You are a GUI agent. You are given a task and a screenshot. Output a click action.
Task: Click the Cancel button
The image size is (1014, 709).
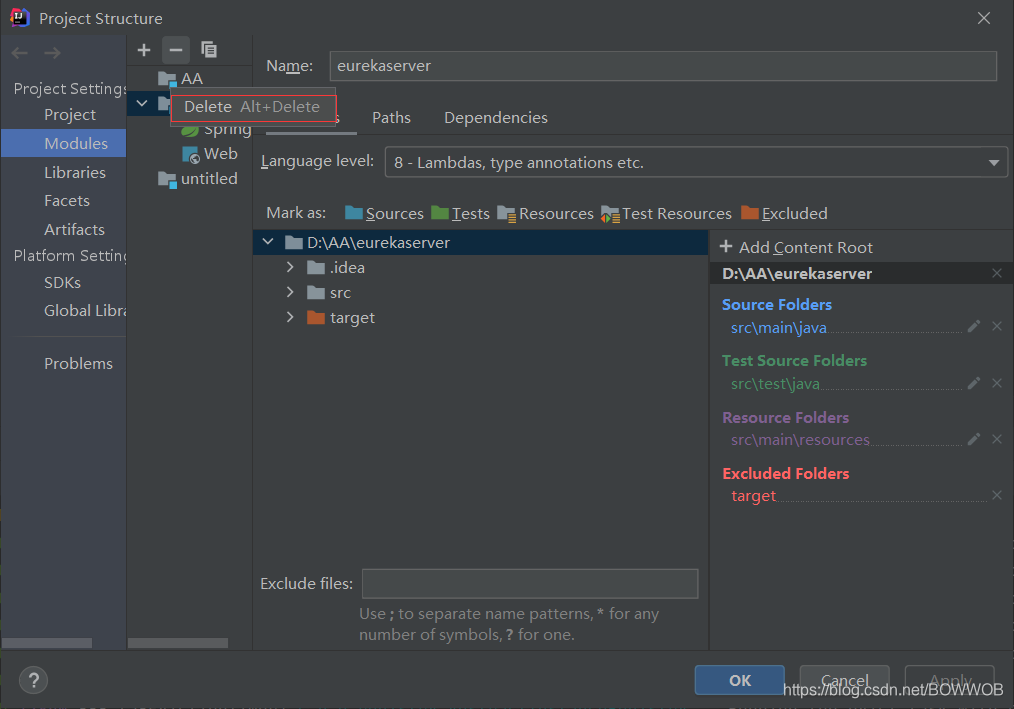coord(845,680)
